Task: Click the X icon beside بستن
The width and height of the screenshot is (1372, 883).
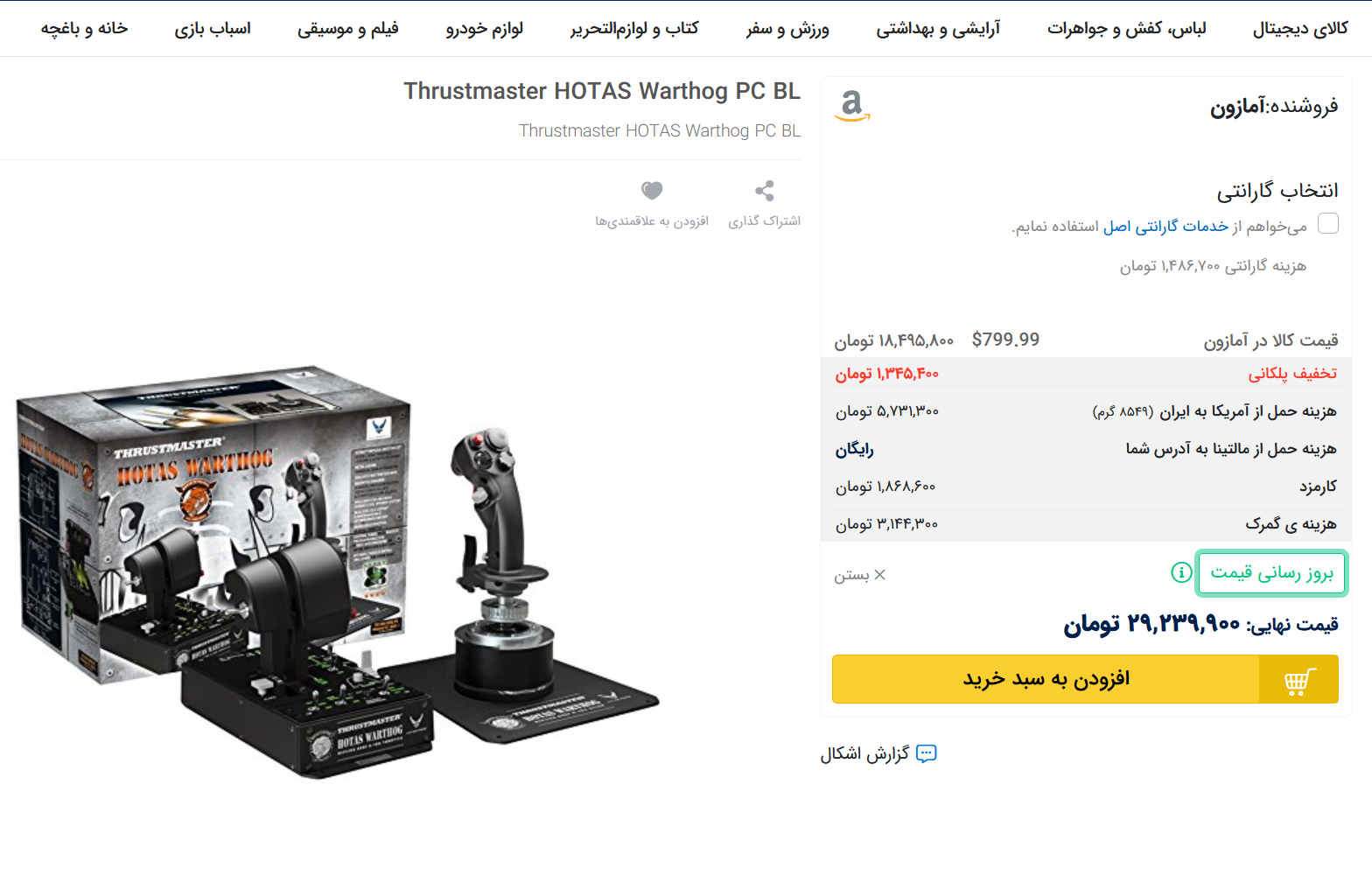Action: pos(879,575)
